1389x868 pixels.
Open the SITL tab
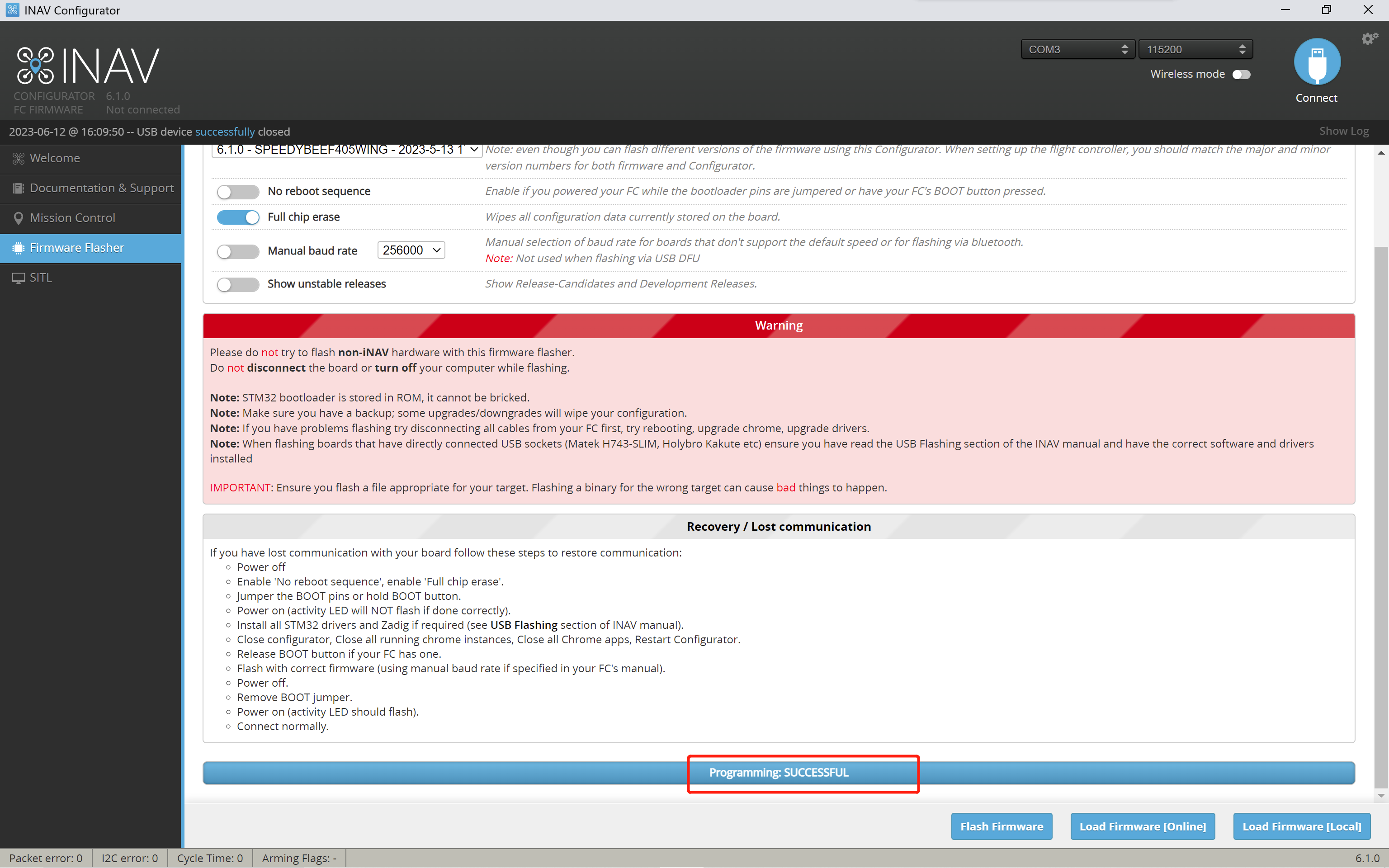pyautogui.click(x=91, y=278)
